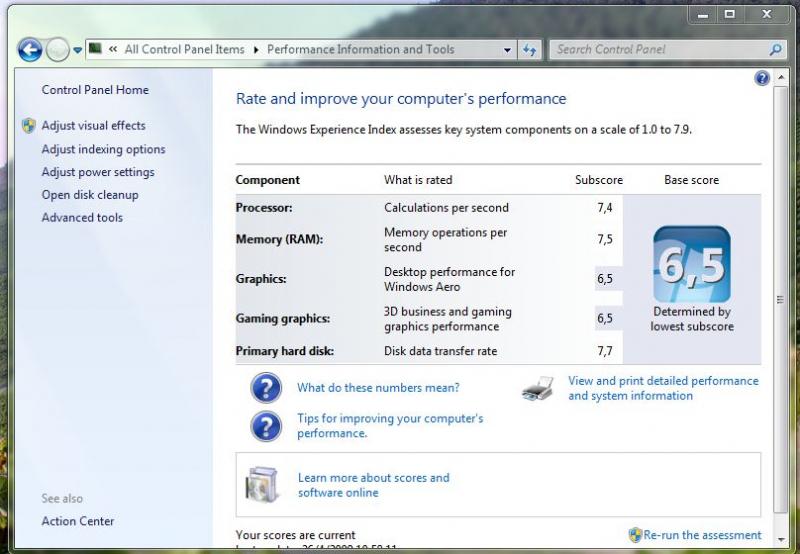Open Control Panel Home
This screenshot has height=554, width=800.
(95, 90)
